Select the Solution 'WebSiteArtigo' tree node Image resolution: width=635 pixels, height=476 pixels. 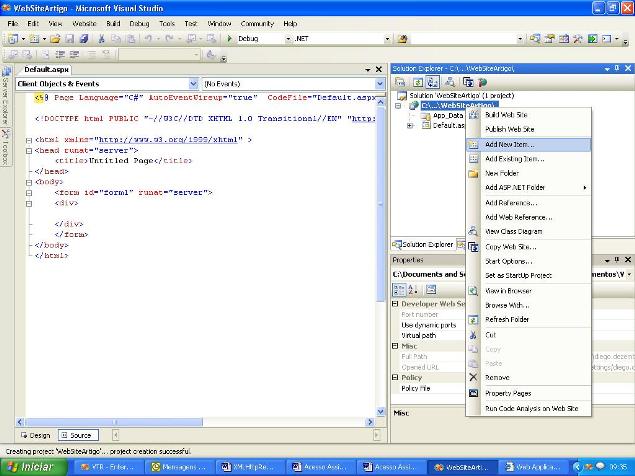(x=461, y=96)
